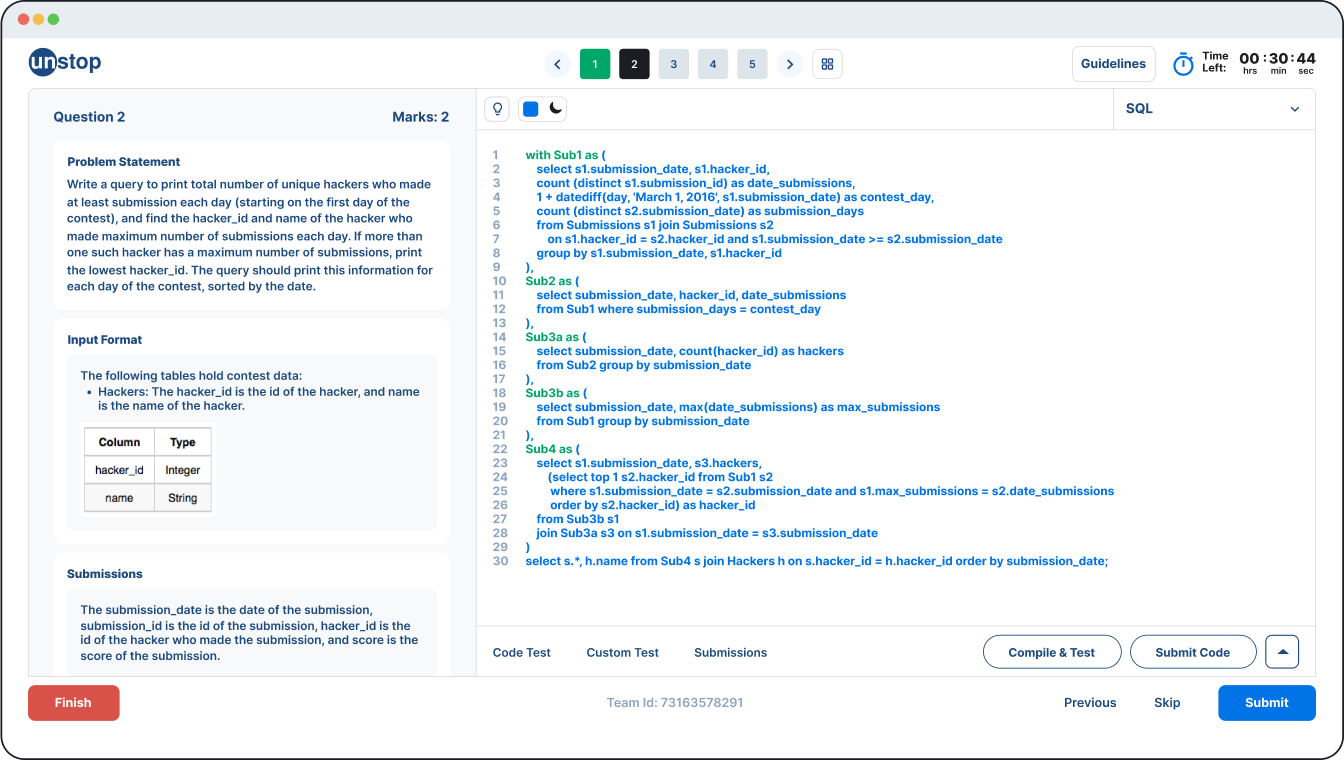Open the Code Test tab

click(522, 652)
